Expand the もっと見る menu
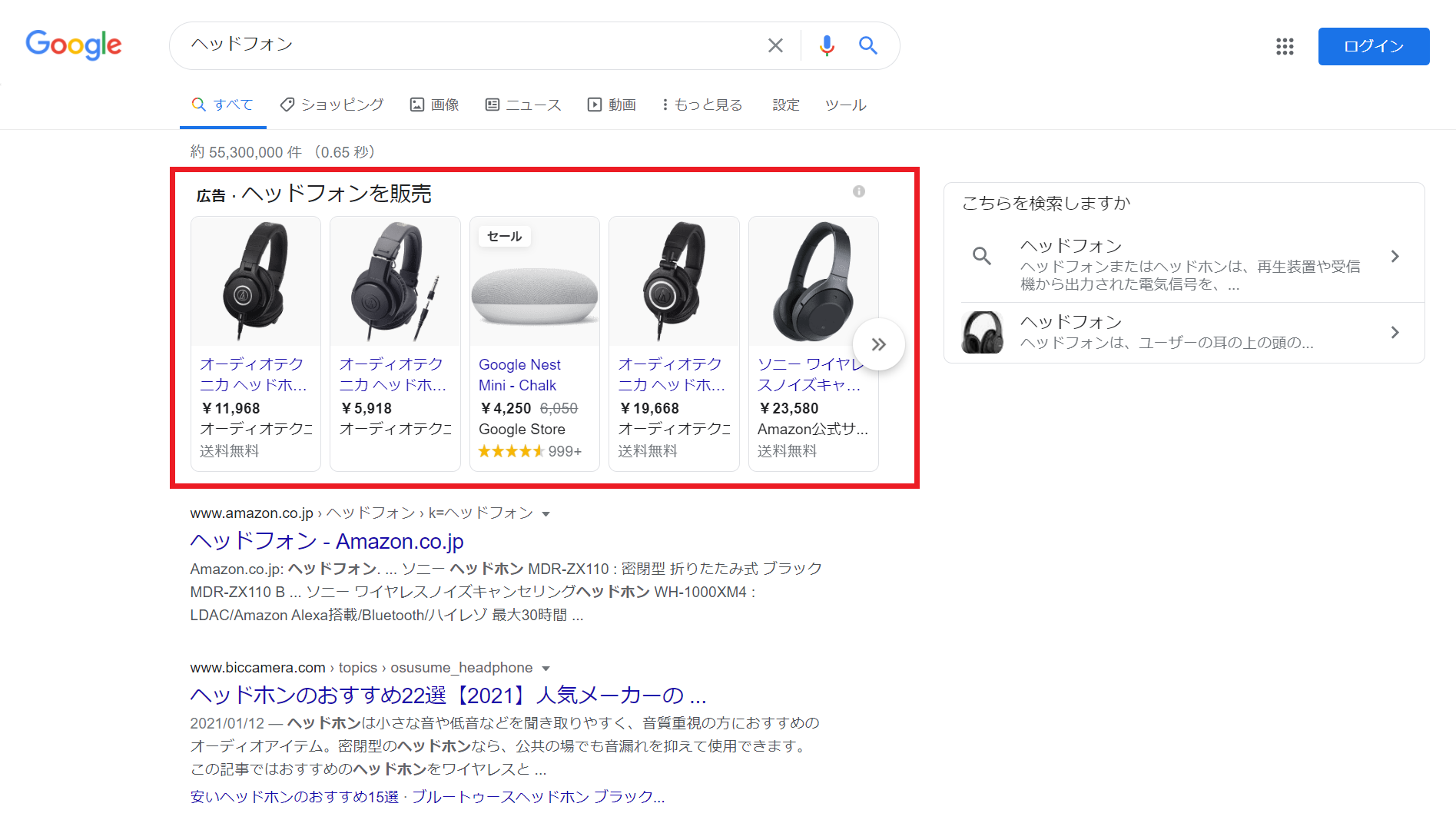This screenshot has width=1456, height=830. (x=702, y=105)
